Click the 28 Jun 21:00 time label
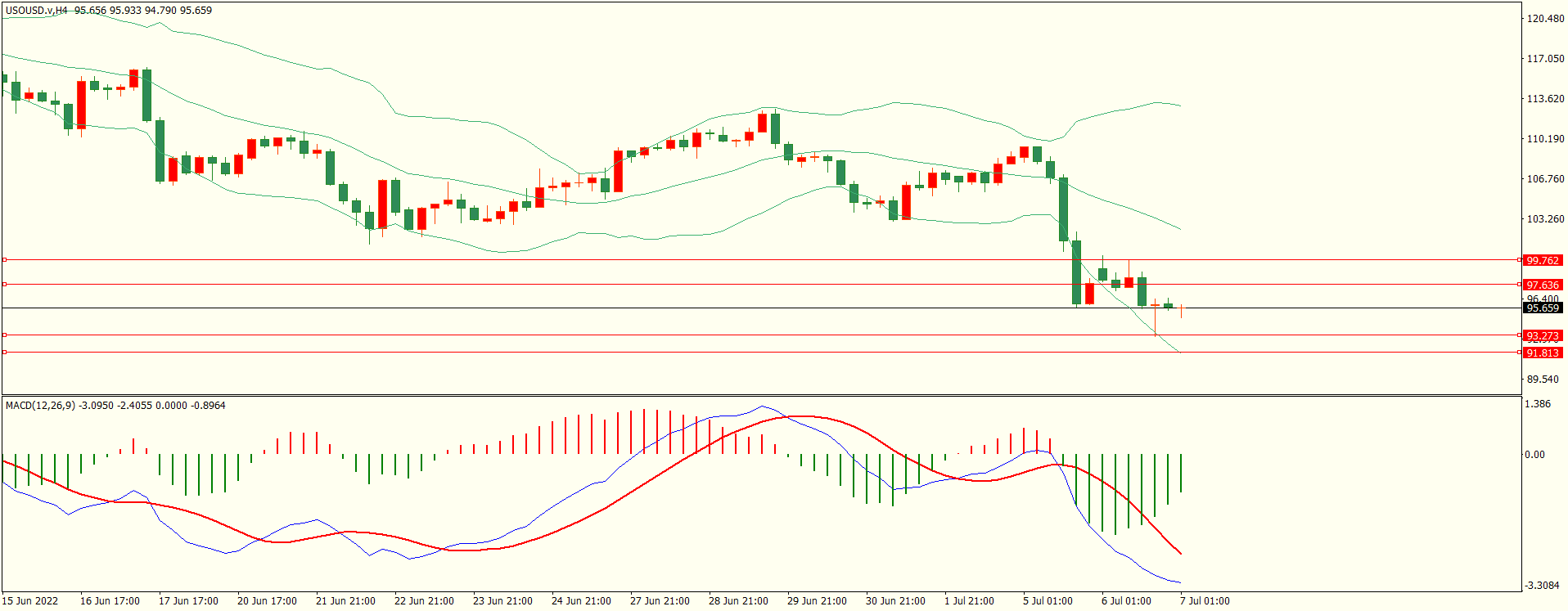The height and width of the screenshot is (611, 1568). click(x=738, y=601)
